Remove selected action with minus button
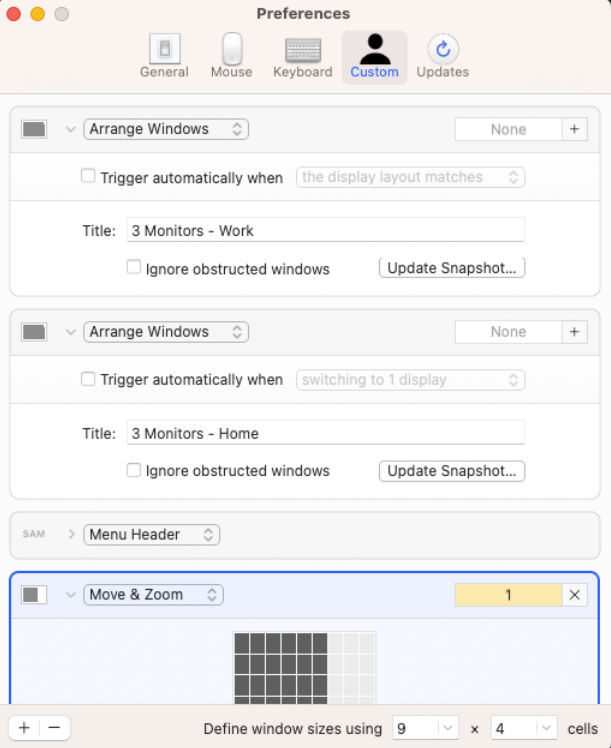Viewport: 611px width, 748px height. [x=54, y=728]
